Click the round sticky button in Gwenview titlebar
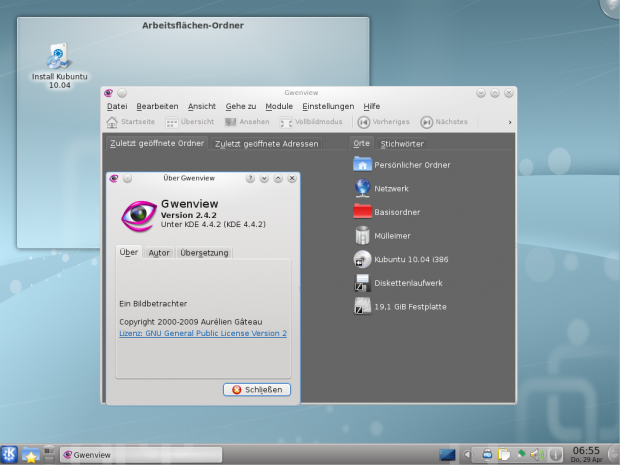Screen dimensions: 620x465 coord(122,93)
